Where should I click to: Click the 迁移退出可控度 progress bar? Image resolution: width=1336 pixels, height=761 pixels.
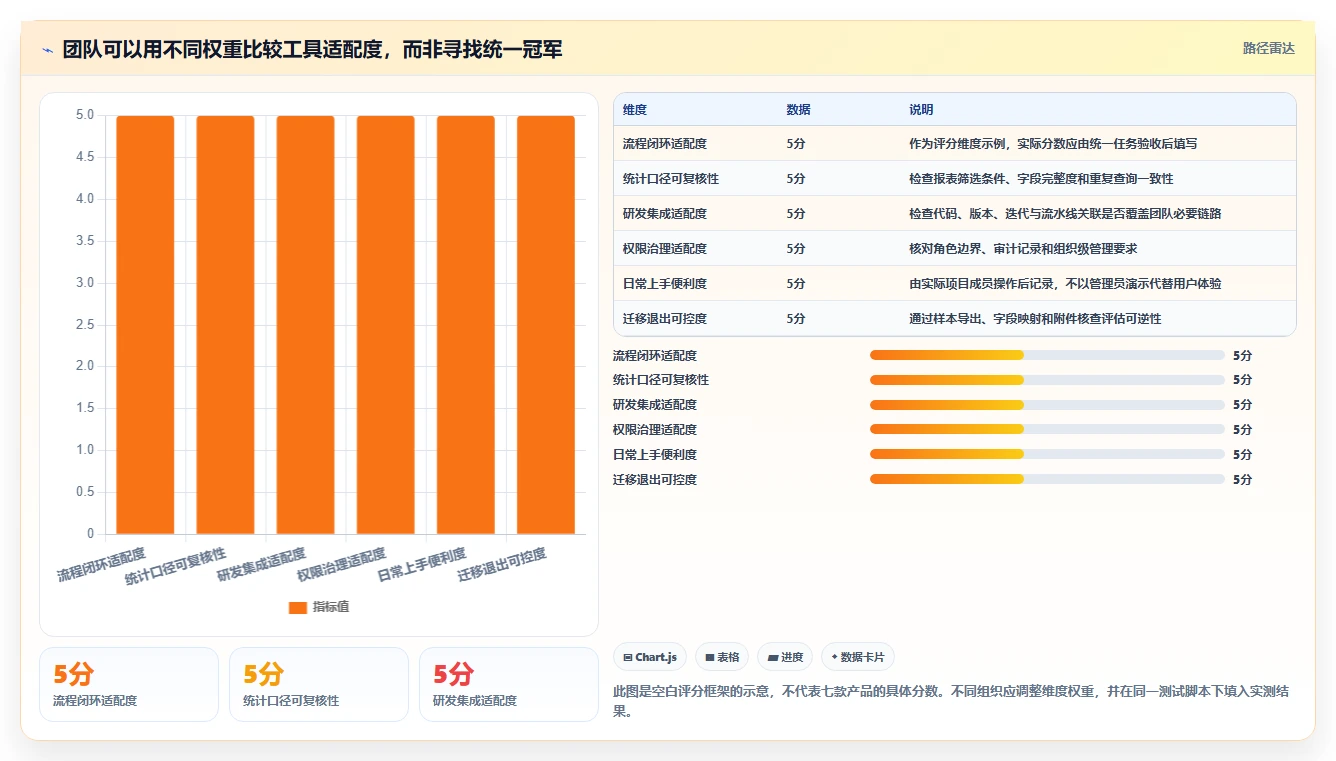coord(1047,479)
